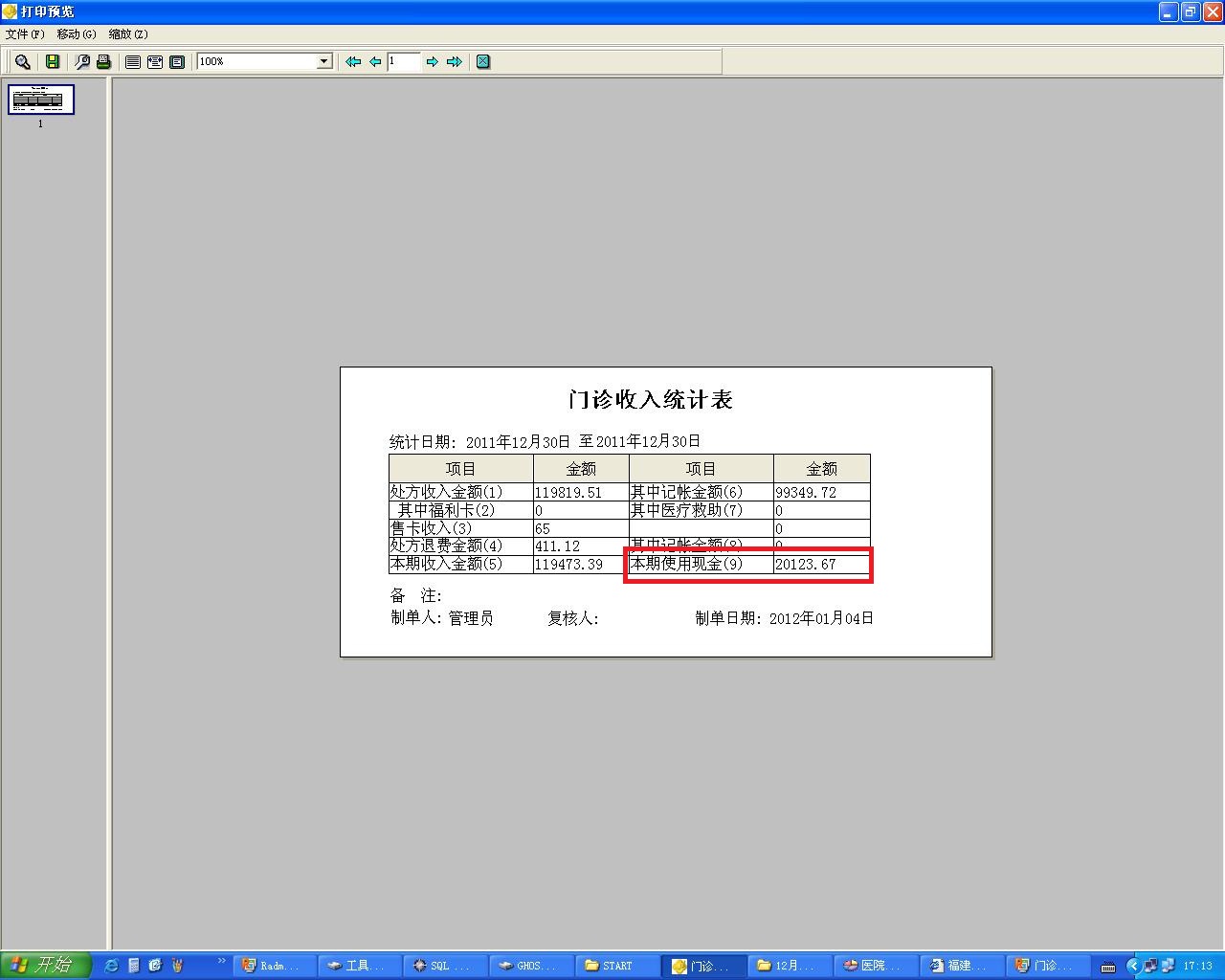Go to the previous page with single-left arrow
Viewport: 1225px width, 980px height.
coord(375,61)
